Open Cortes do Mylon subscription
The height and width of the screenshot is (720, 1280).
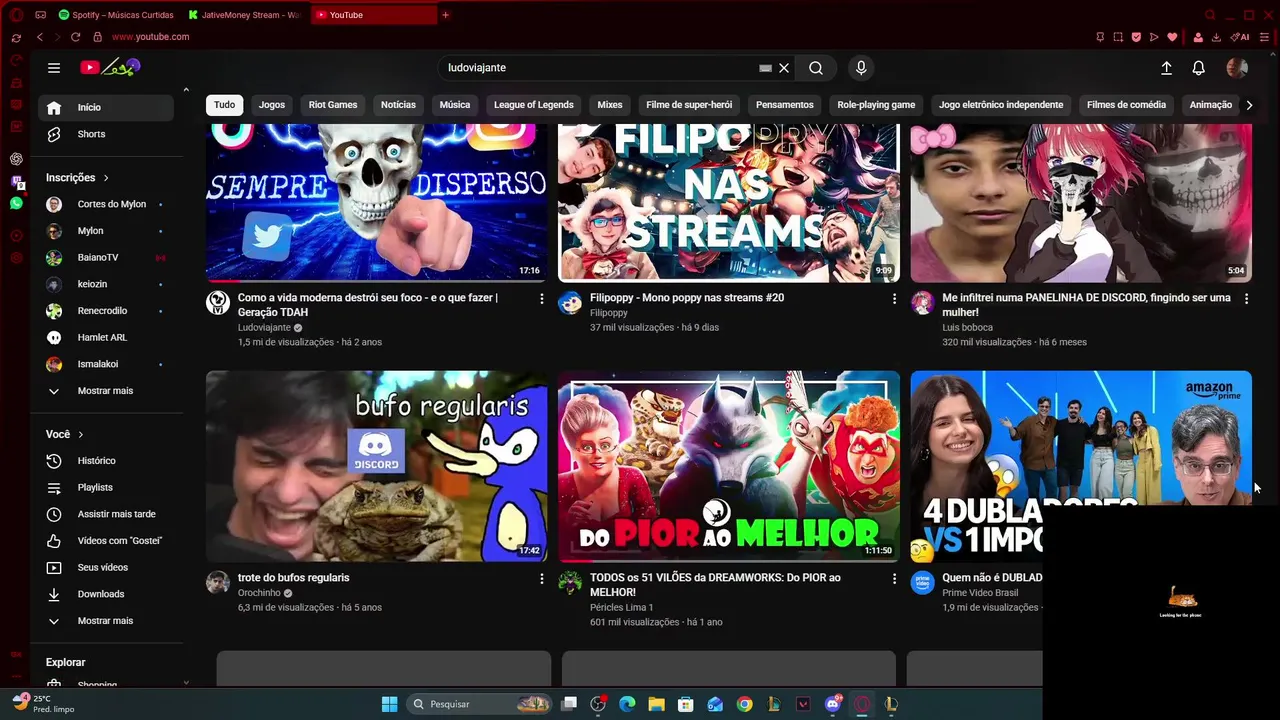tap(106, 204)
